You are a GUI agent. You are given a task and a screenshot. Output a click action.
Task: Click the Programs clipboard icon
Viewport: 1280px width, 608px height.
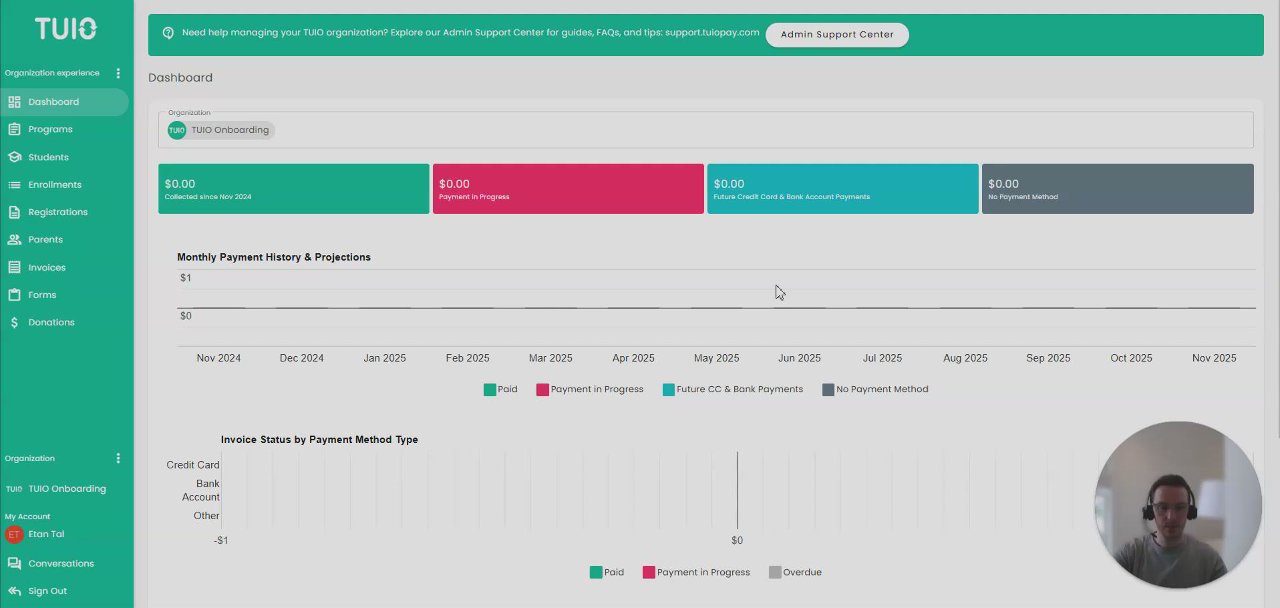(14, 129)
